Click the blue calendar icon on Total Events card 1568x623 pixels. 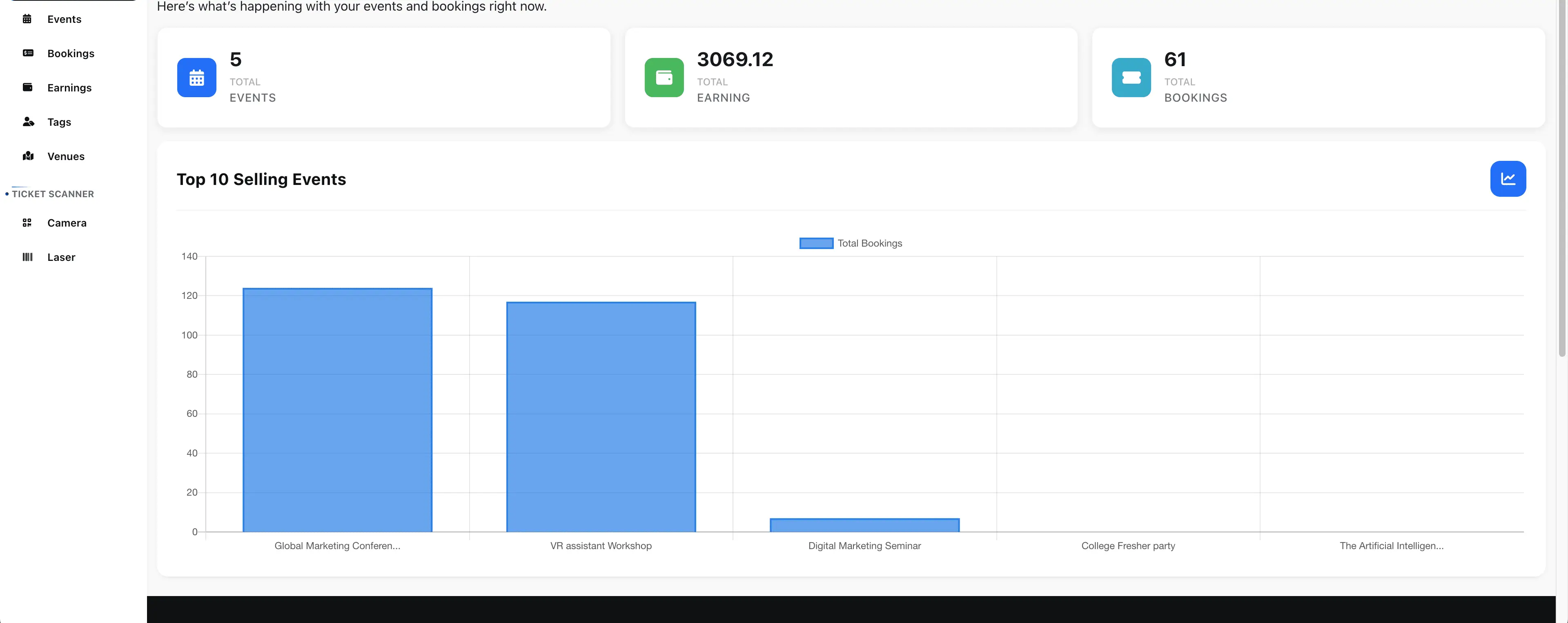(196, 77)
